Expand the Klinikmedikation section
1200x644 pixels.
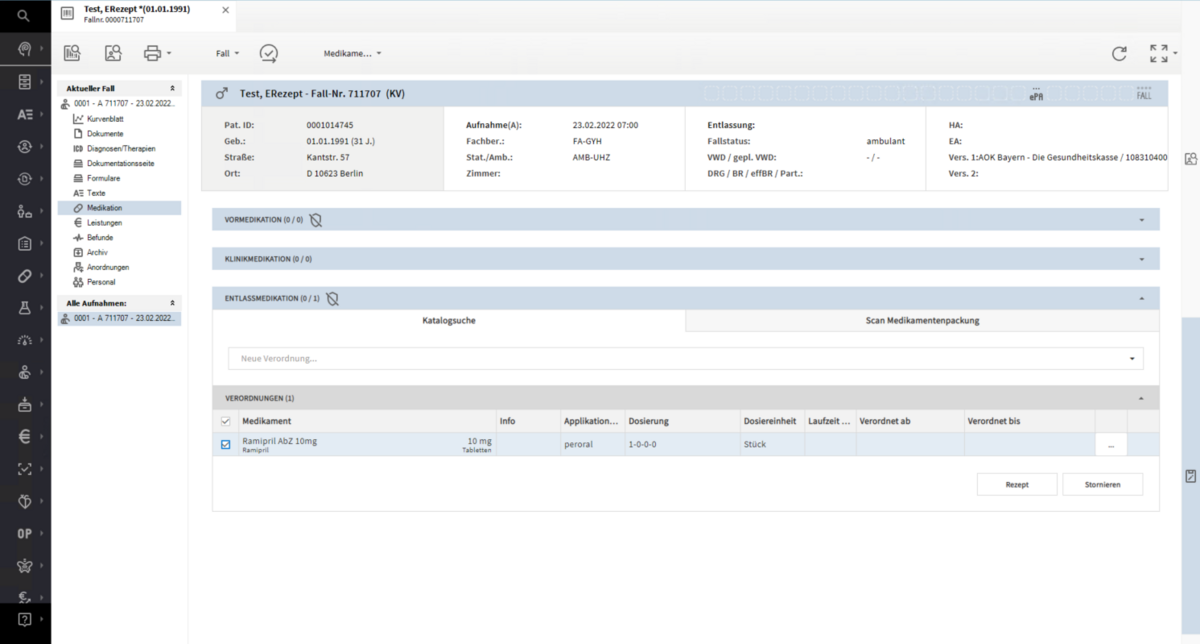pyautogui.click(x=1142, y=259)
